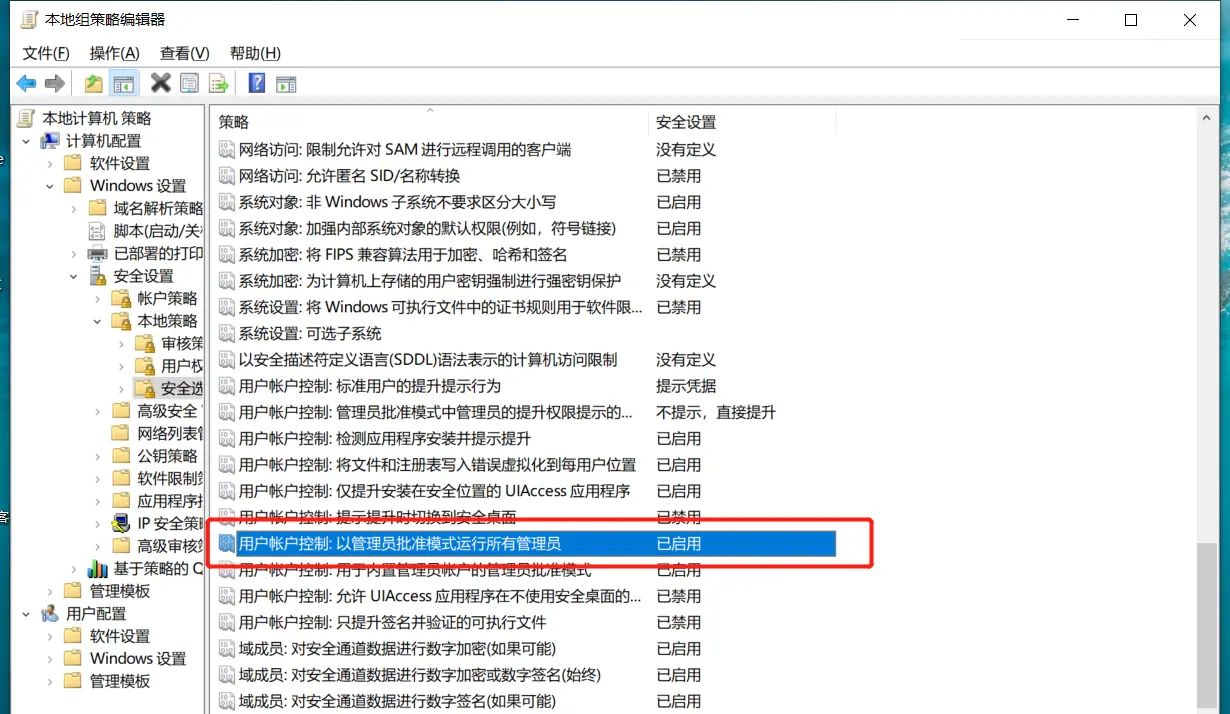Open the 操作(A) menu
This screenshot has width=1230, height=714.
pyautogui.click(x=114, y=53)
